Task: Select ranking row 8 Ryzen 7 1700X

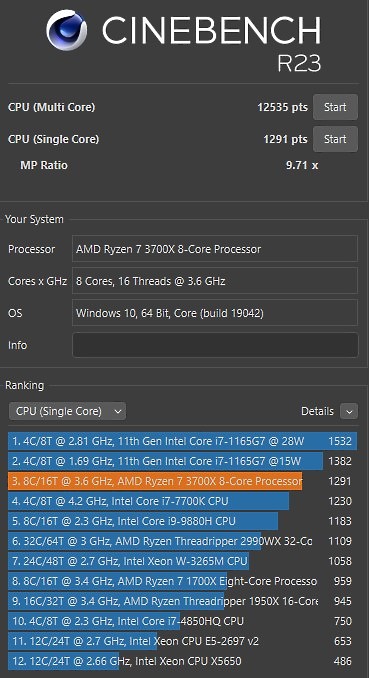Action: (183, 581)
